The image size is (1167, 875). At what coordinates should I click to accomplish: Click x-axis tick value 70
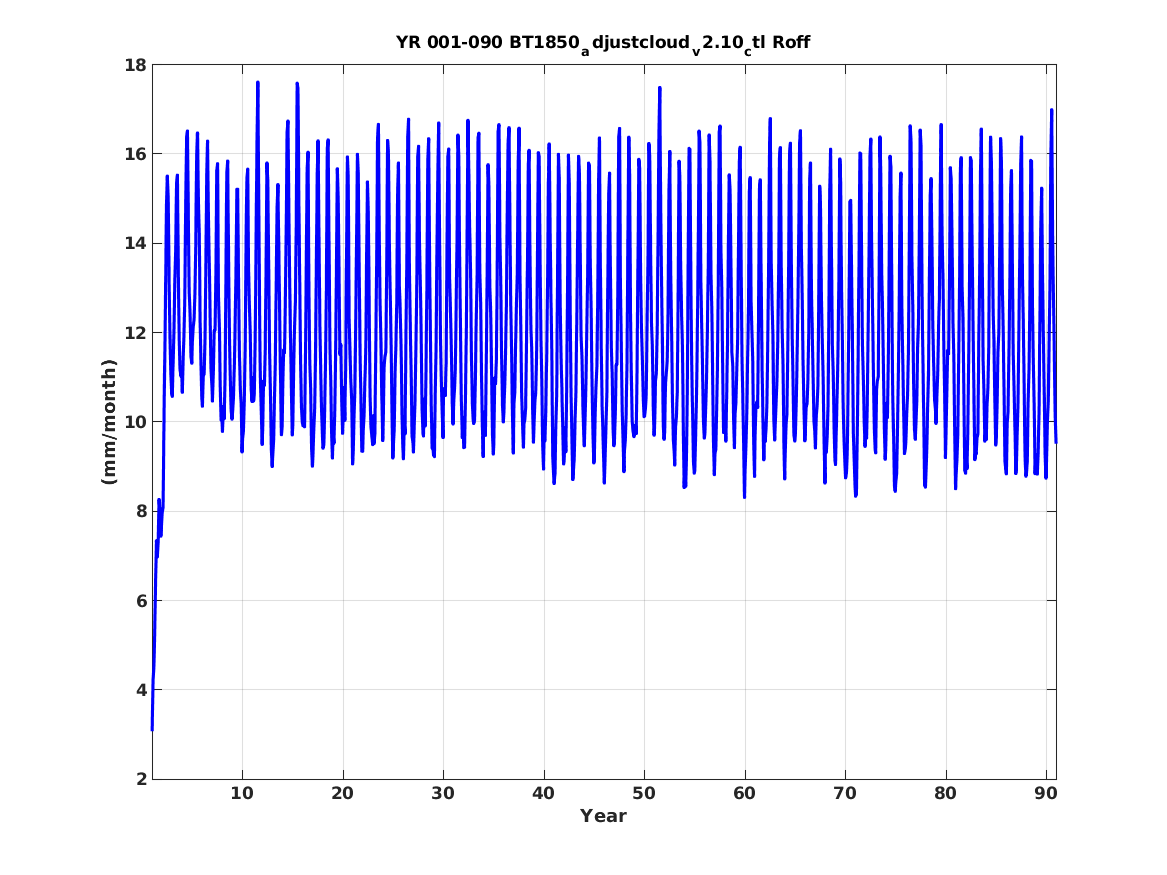(845, 794)
